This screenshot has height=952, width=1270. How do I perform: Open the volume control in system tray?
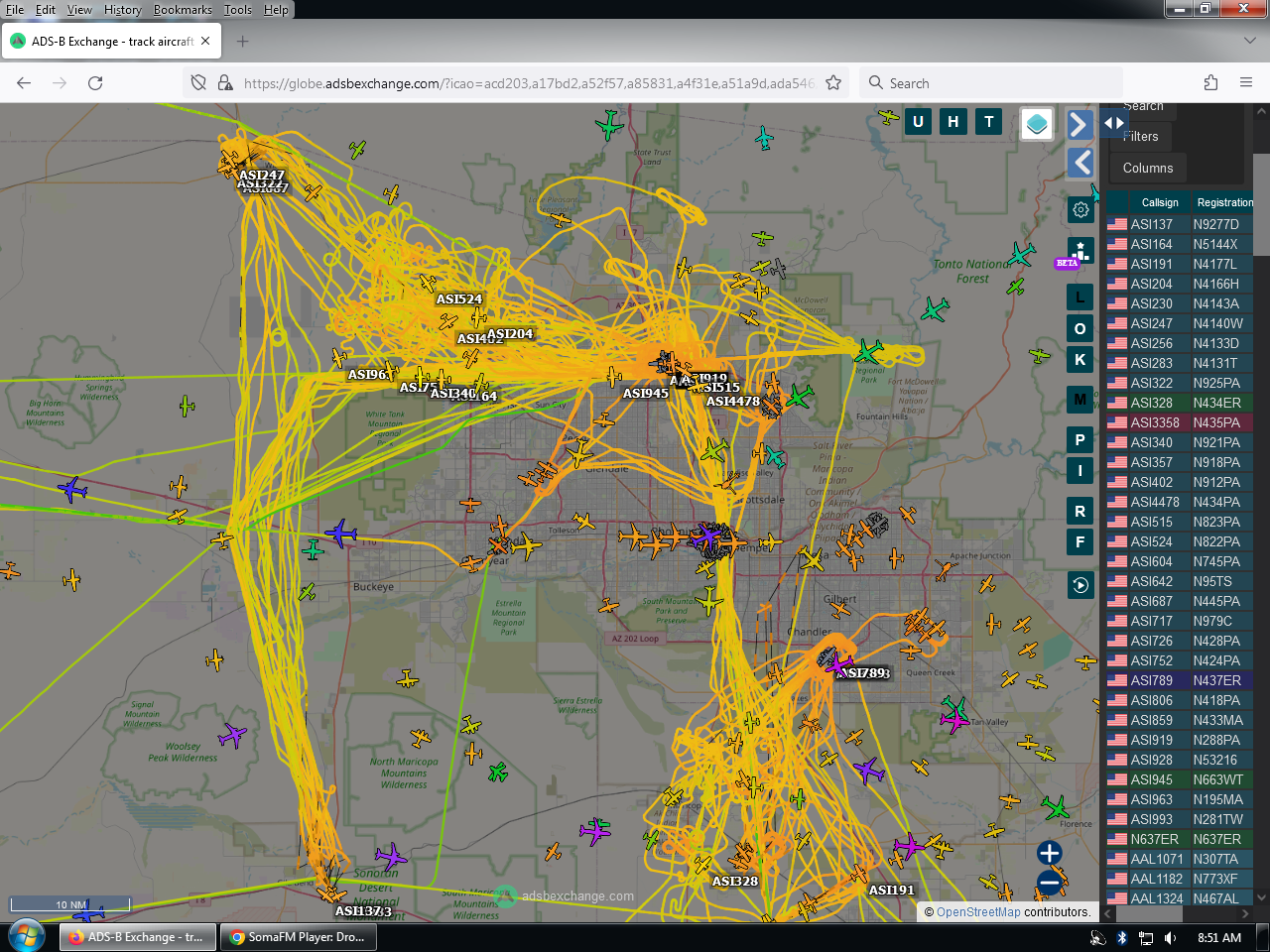(x=1170, y=938)
